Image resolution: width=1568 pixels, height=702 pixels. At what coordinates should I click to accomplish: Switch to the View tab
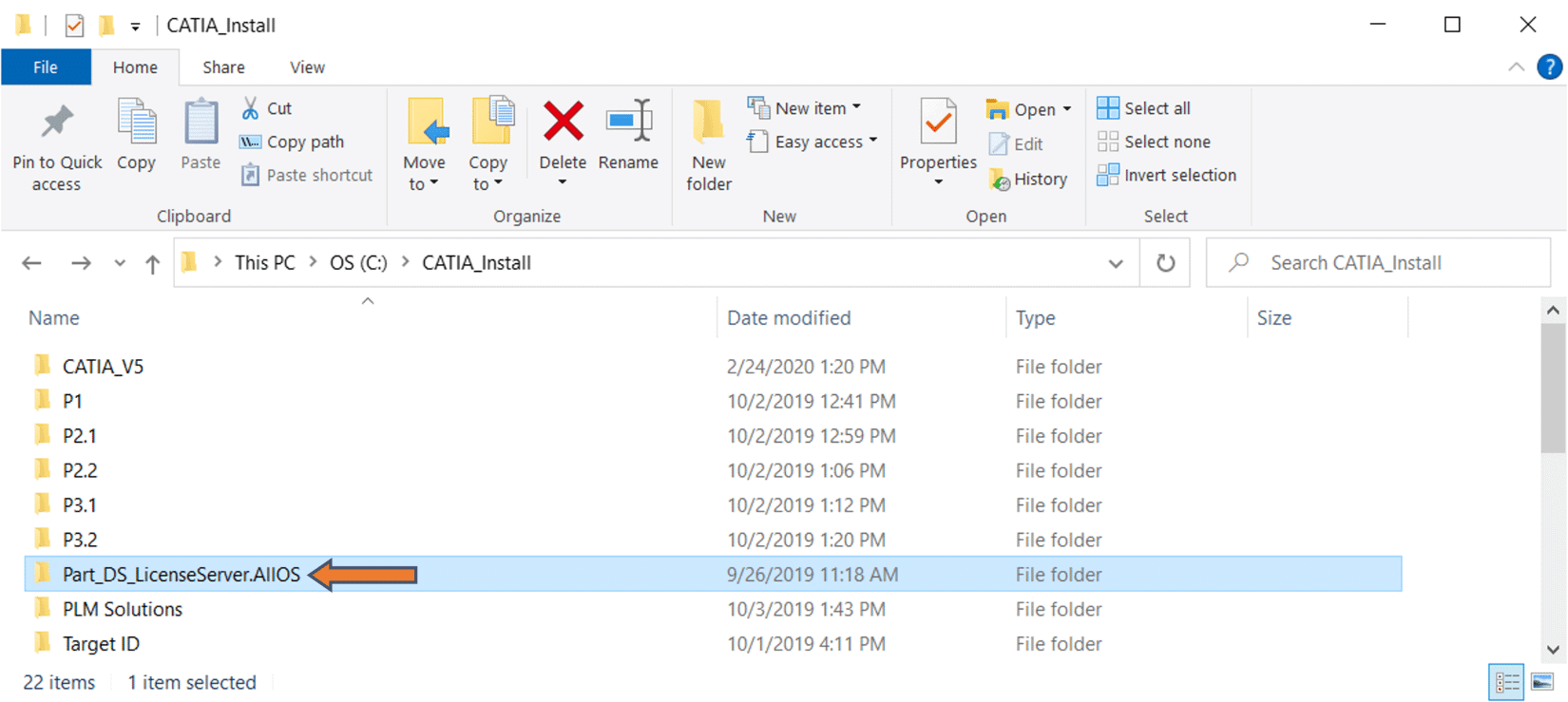307,67
